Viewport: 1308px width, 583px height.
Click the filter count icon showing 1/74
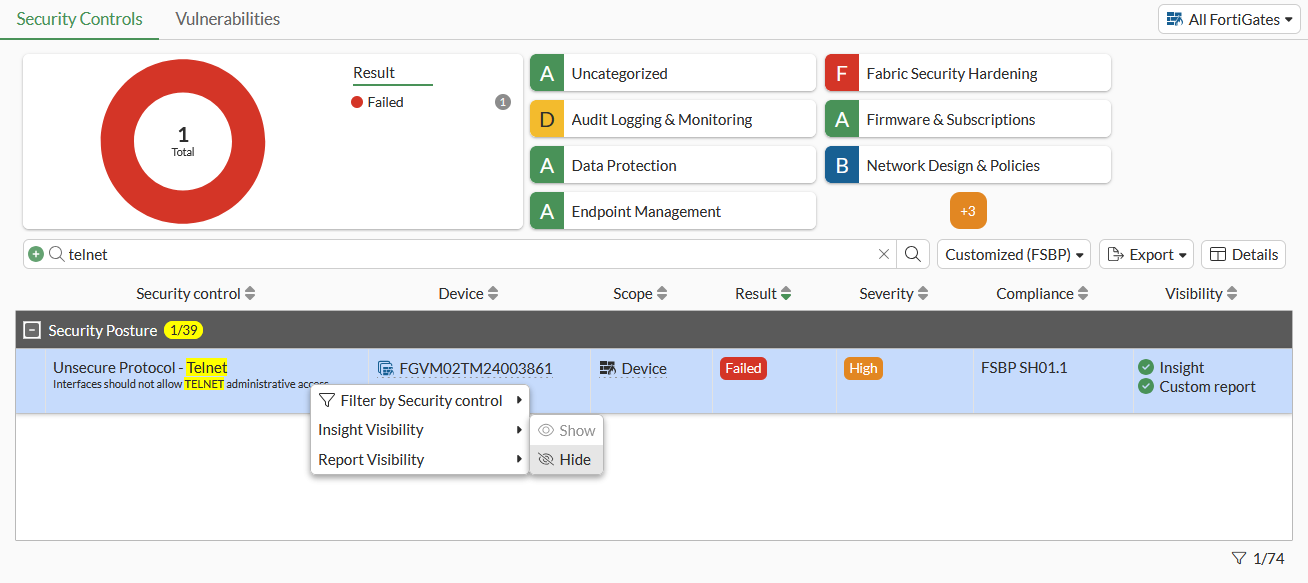coord(1239,558)
